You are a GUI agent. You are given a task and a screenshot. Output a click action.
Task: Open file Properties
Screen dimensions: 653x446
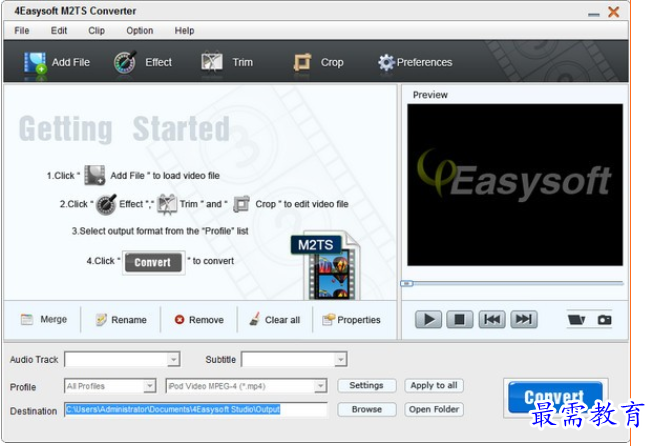[351, 320]
